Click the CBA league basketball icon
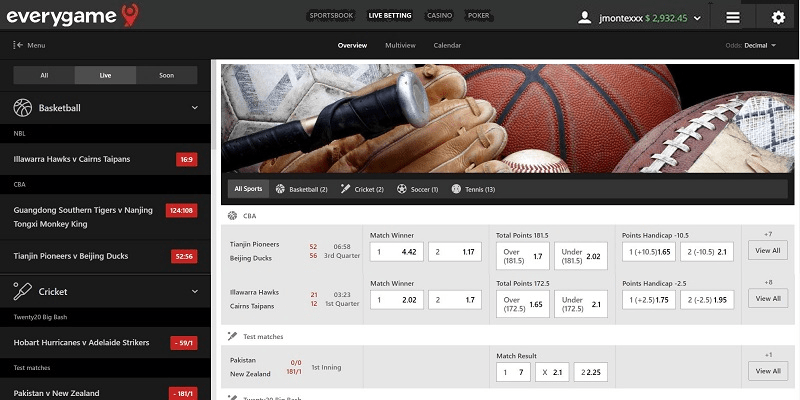 click(232, 216)
